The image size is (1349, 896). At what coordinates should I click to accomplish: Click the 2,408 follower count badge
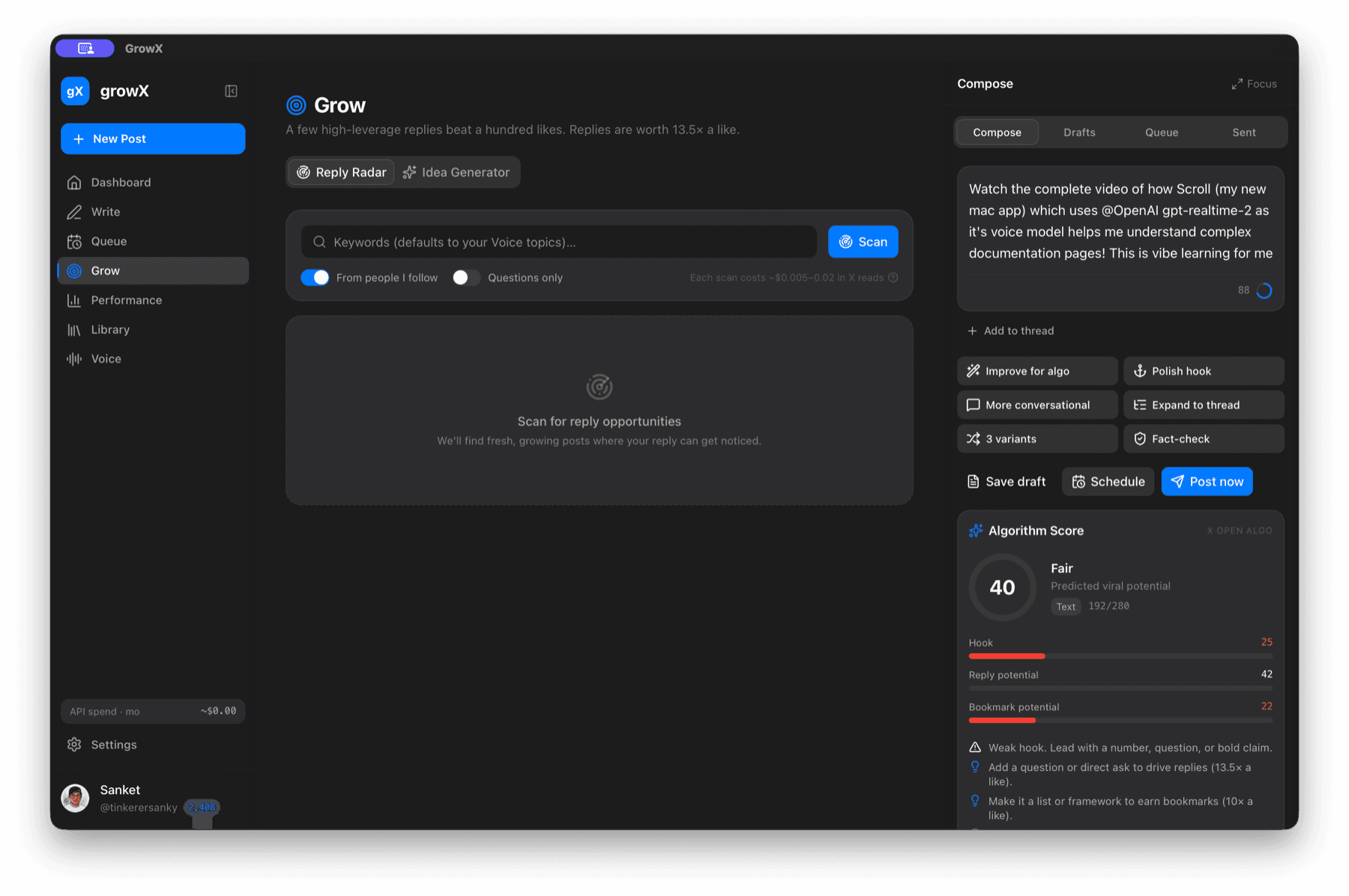pos(202,808)
